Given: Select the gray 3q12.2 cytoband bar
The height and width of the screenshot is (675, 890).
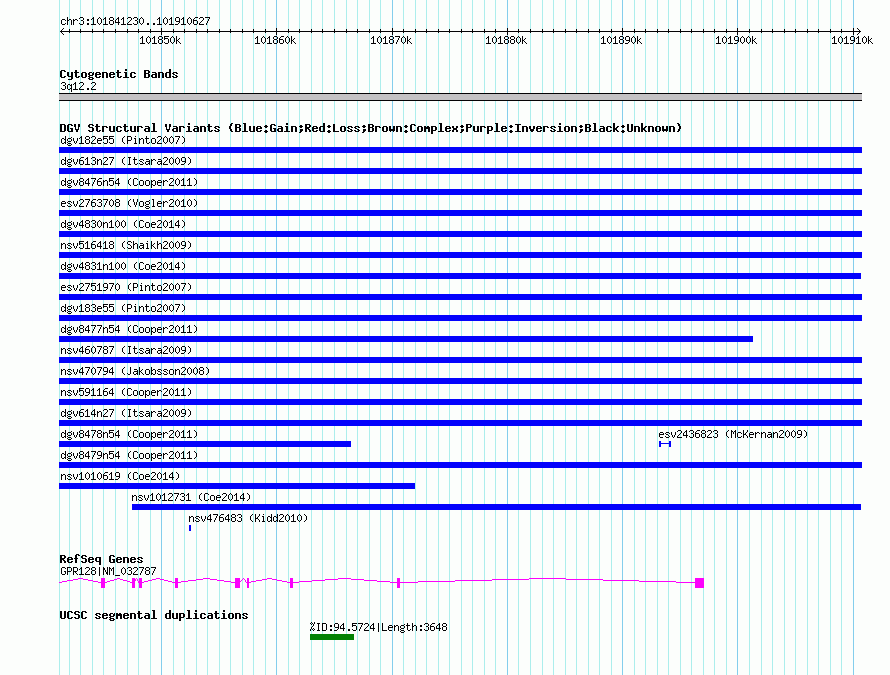Looking at the screenshot, I should 460,97.
